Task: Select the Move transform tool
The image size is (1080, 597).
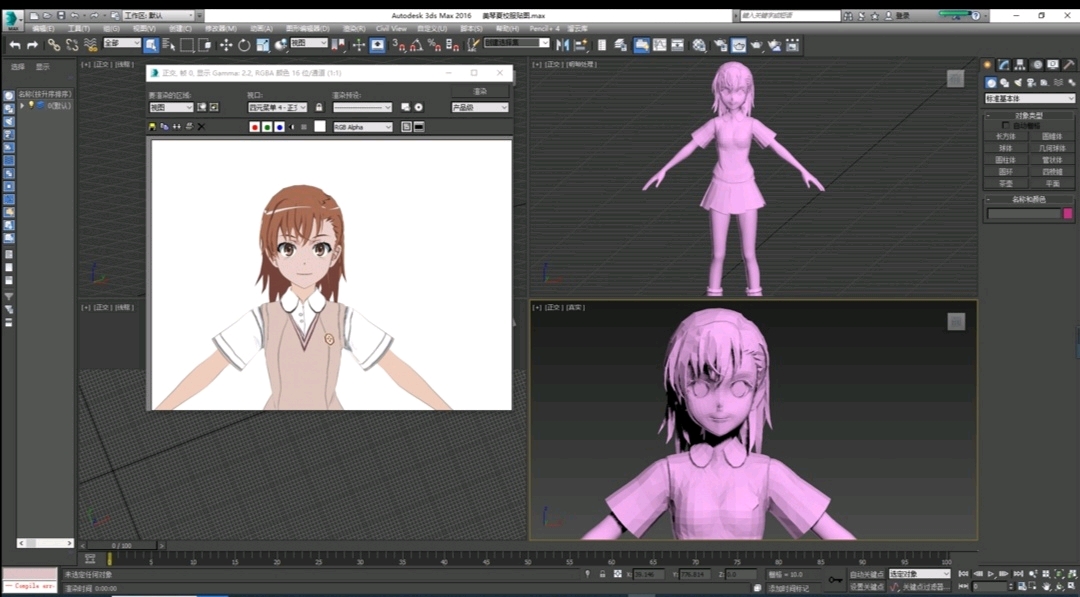Action: pyautogui.click(x=226, y=45)
